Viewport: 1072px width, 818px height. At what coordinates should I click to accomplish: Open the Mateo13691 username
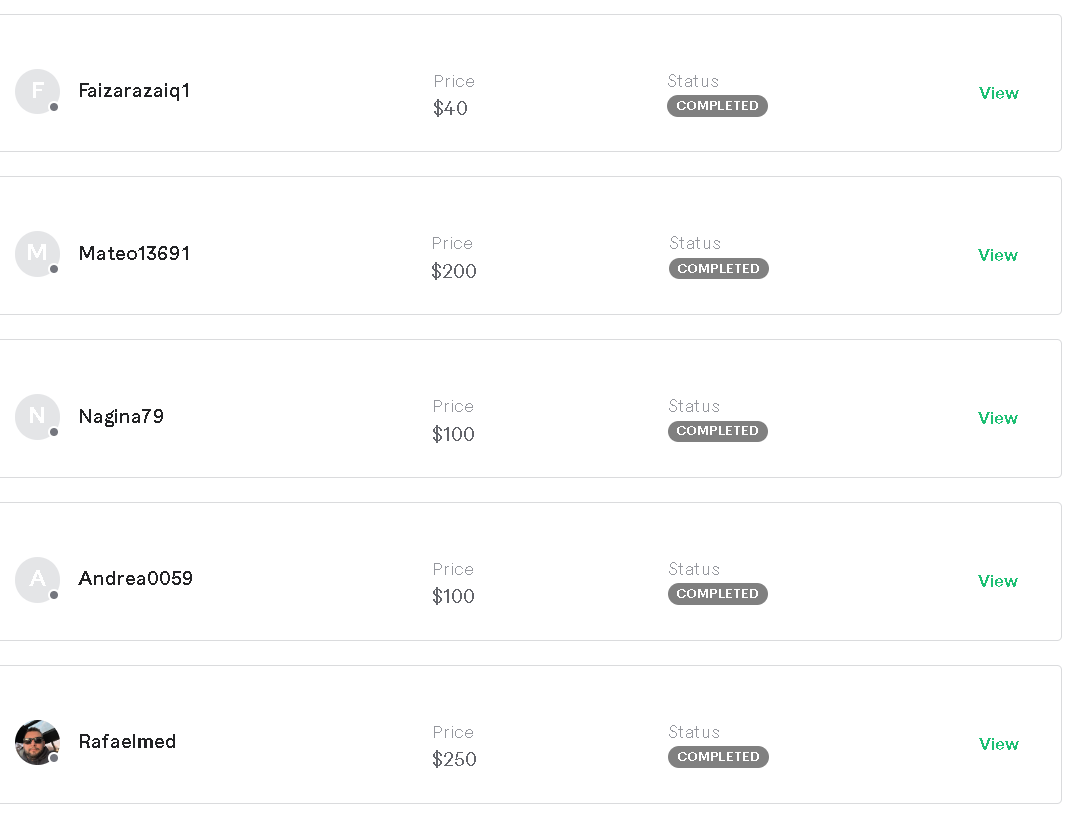click(x=134, y=254)
